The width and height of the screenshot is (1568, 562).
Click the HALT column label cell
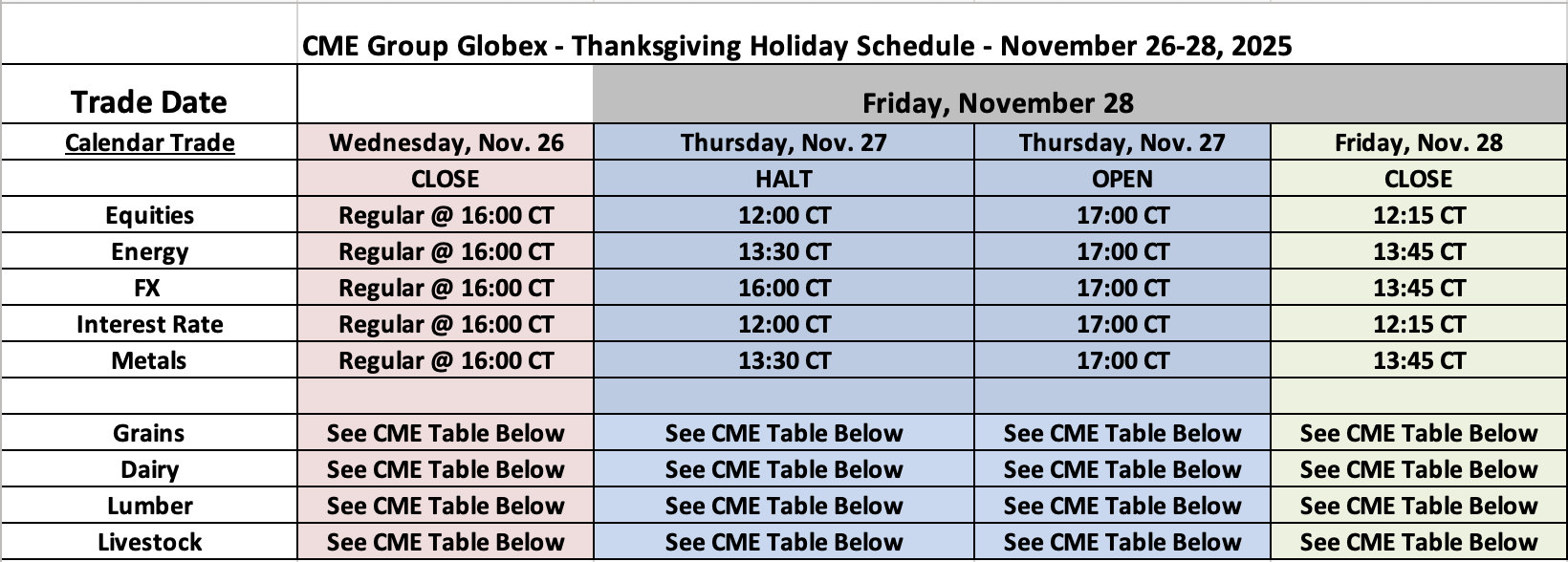point(783,179)
